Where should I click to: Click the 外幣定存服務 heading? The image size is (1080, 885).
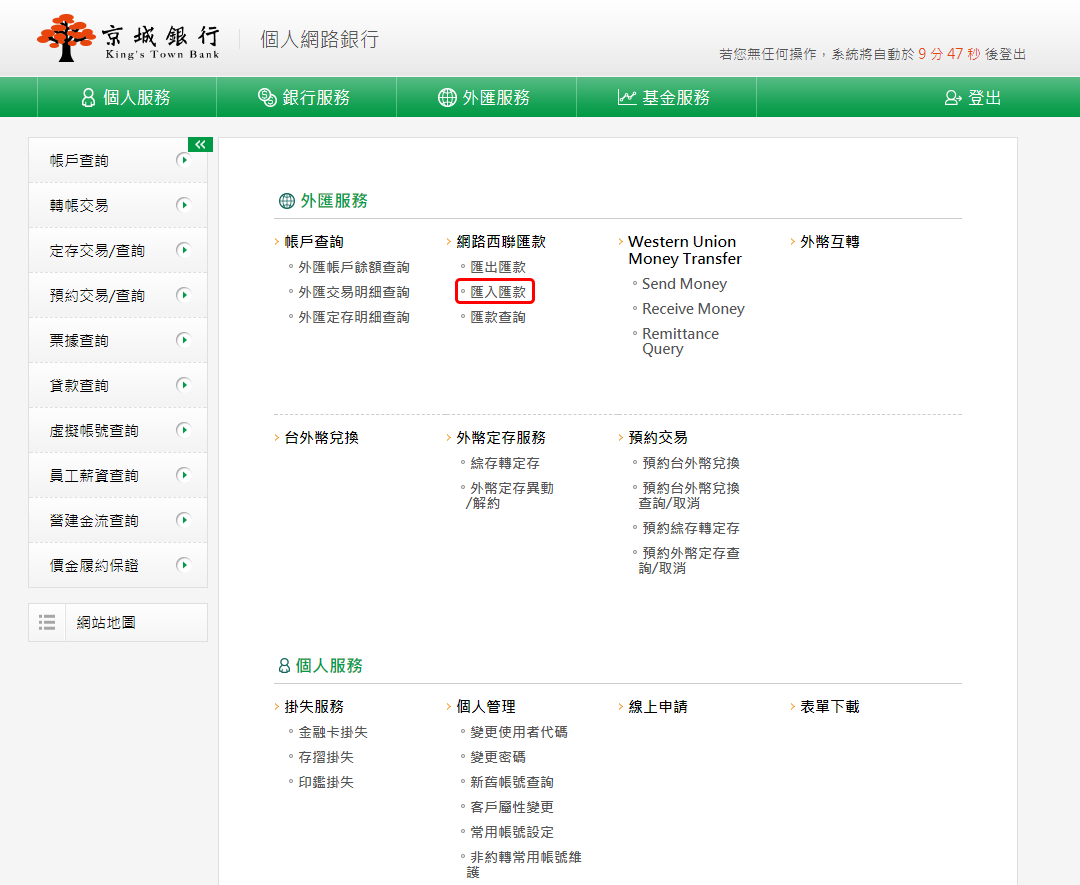pyautogui.click(x=501, y=438)
